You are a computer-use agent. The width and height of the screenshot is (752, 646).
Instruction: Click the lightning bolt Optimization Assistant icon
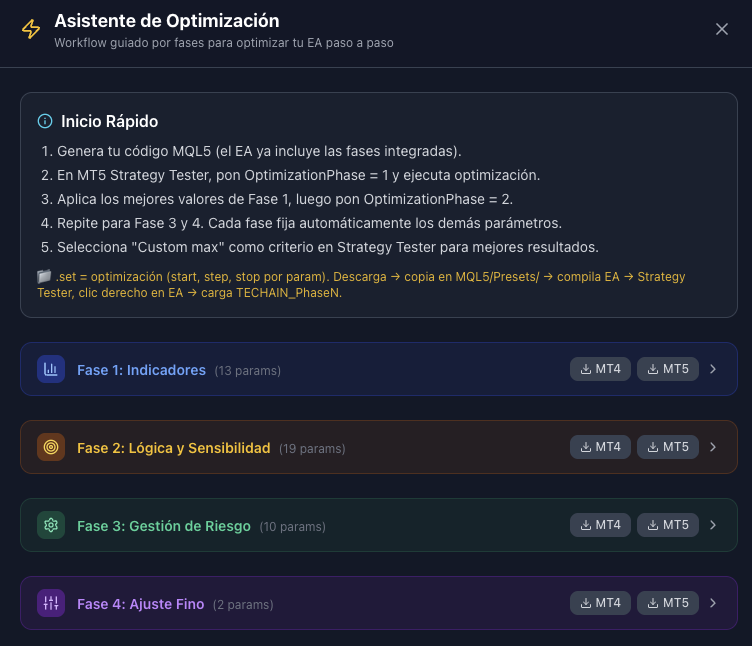(31, 30)
